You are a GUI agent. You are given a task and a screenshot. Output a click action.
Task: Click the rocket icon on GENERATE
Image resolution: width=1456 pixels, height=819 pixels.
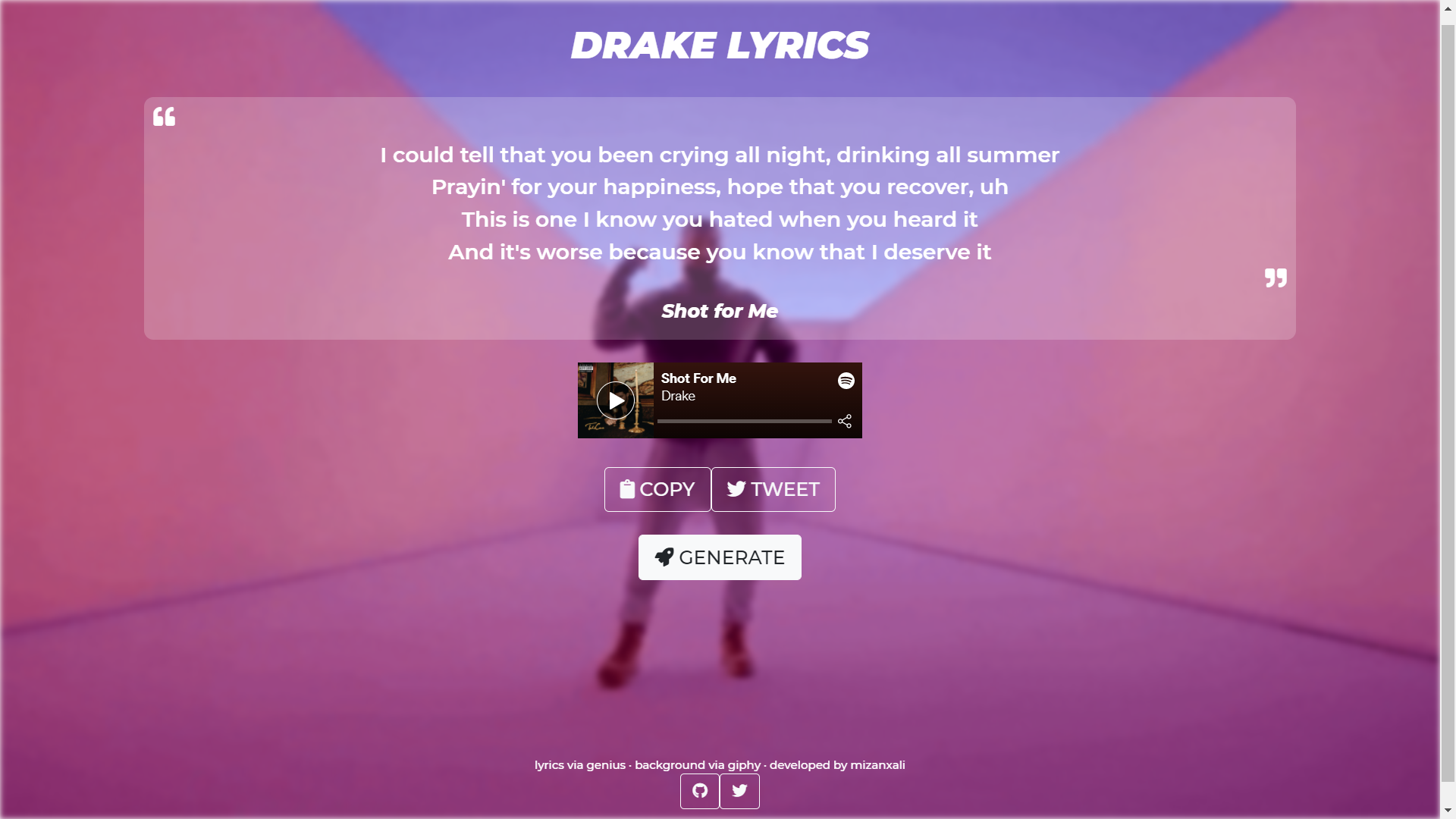point(664,557)
